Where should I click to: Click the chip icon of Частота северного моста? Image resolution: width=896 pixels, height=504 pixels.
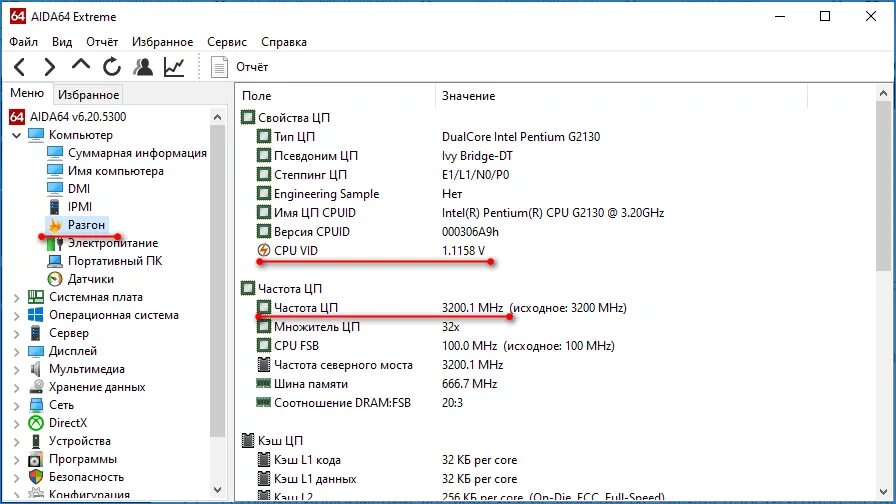263,365
